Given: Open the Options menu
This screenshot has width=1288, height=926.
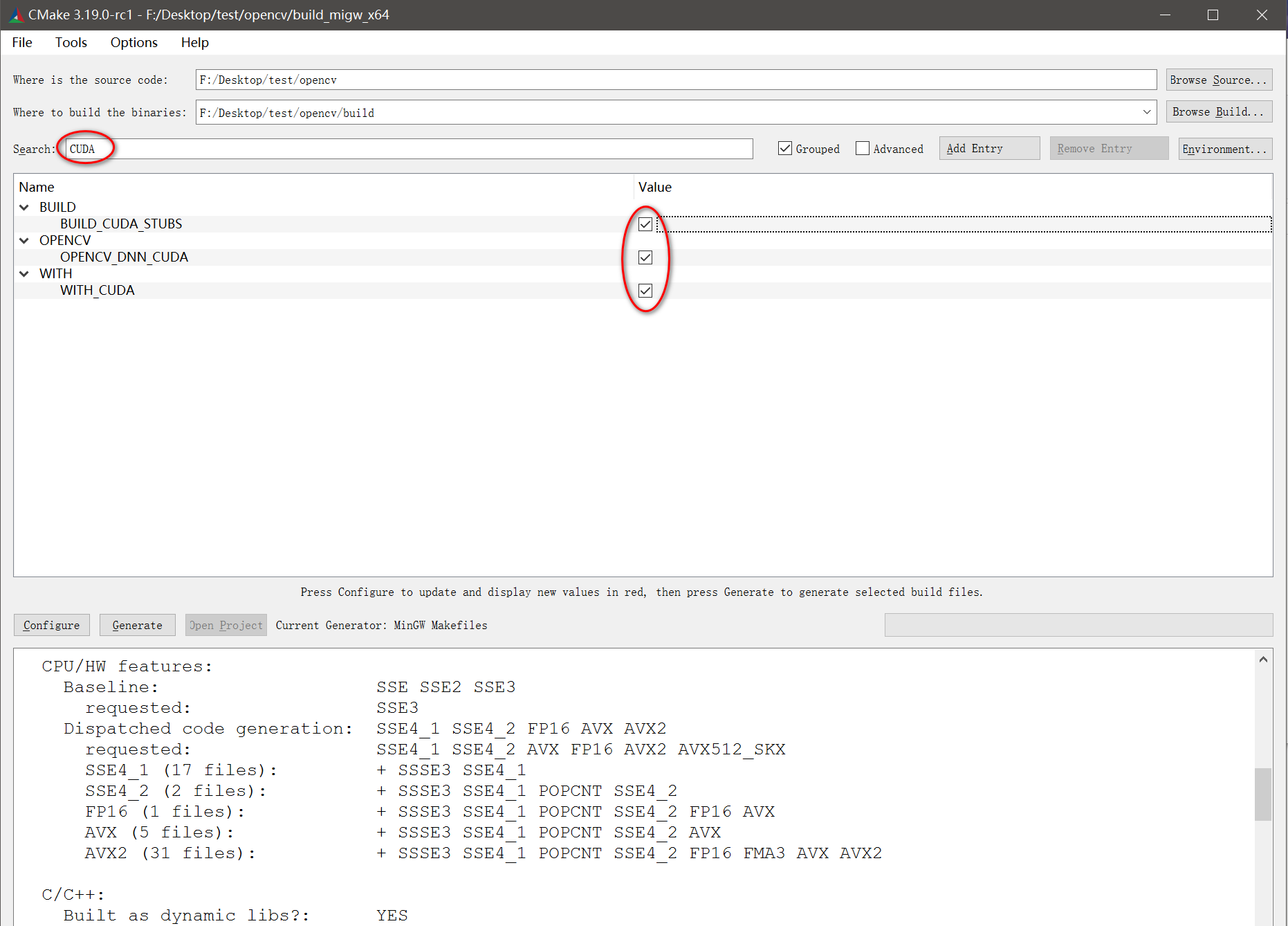Looking at the screenshot, I should coord(134,42).
